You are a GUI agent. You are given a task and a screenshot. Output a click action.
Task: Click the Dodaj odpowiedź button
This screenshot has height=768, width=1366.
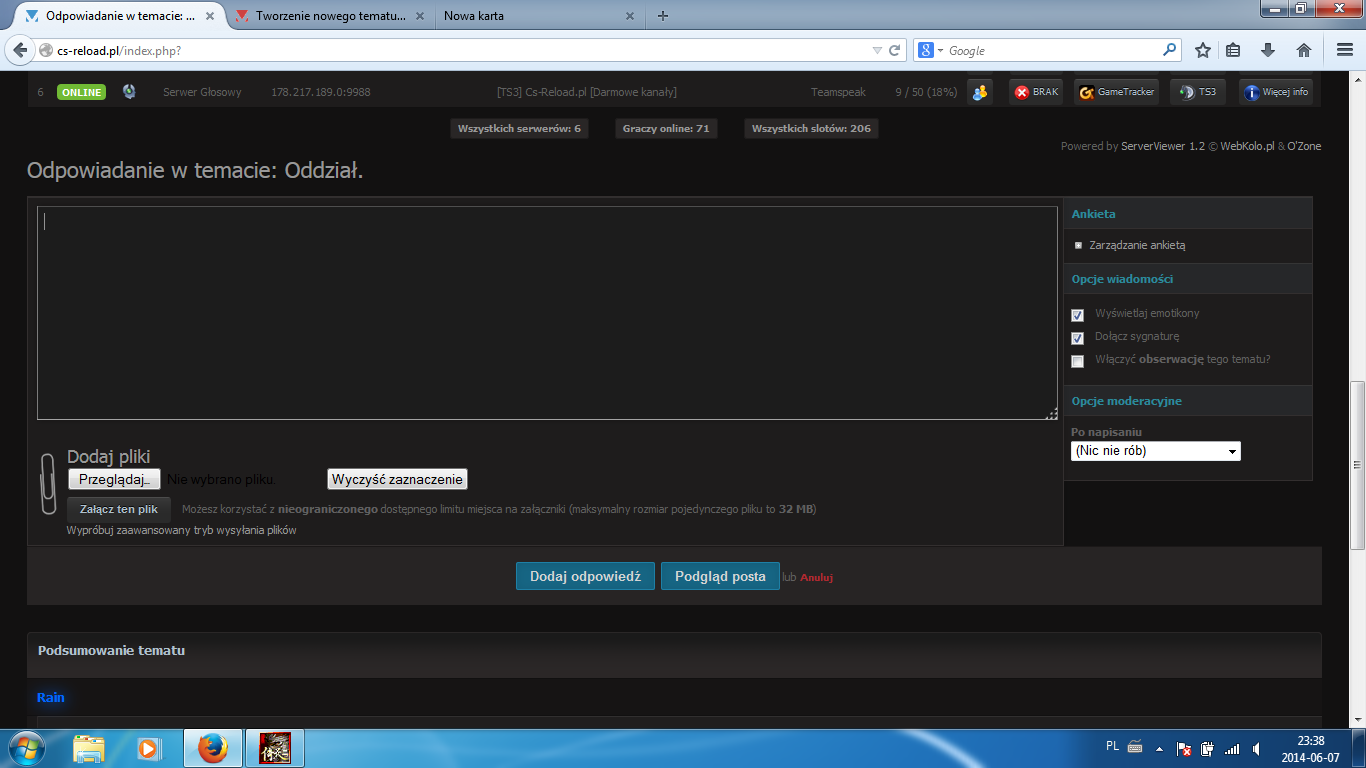pos(585,576)
